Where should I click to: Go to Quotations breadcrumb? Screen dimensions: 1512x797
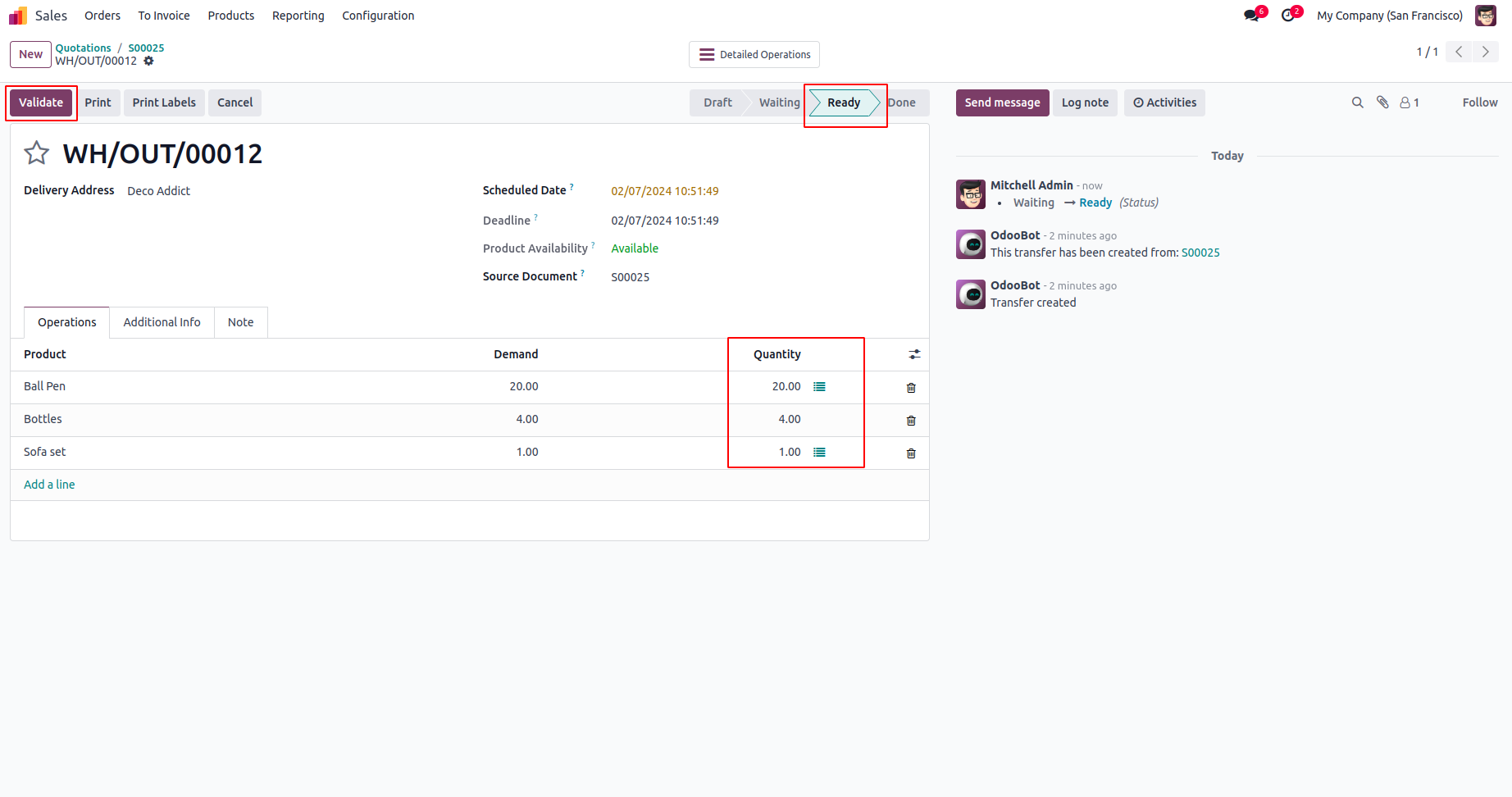tap(84, 48)
